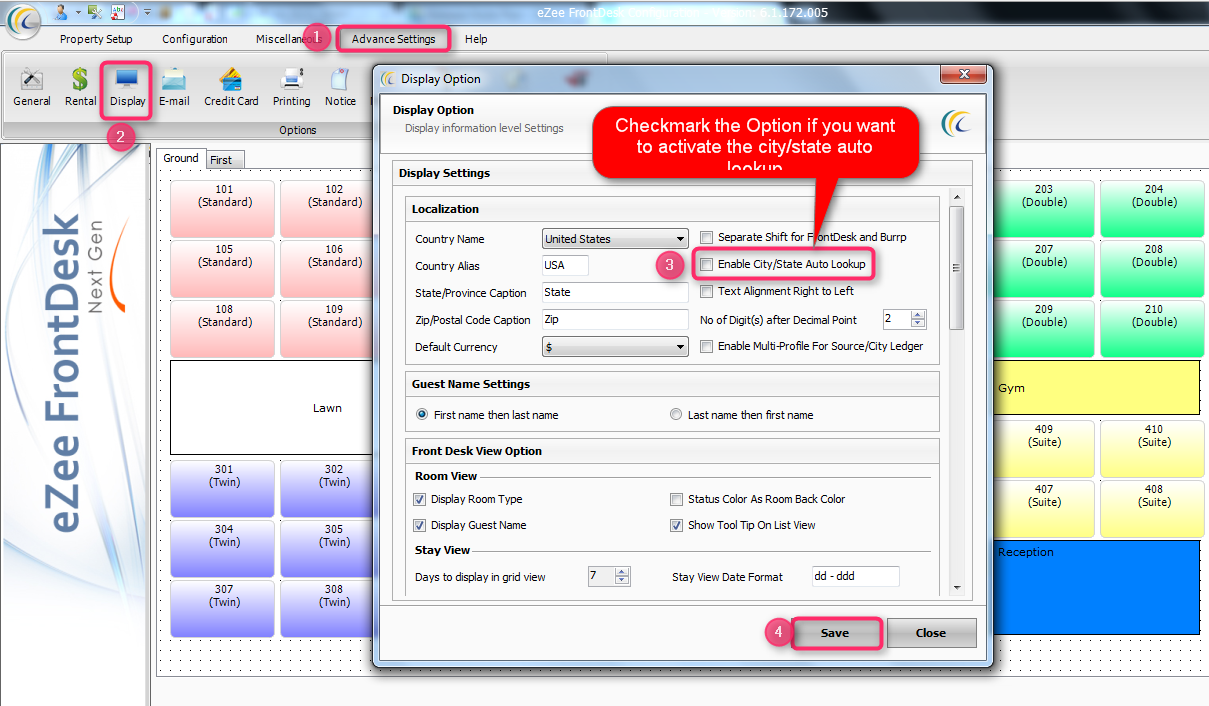Screen dimensions: 1209x706
Task: Open Help menu
Action: [x=476, y=39]
